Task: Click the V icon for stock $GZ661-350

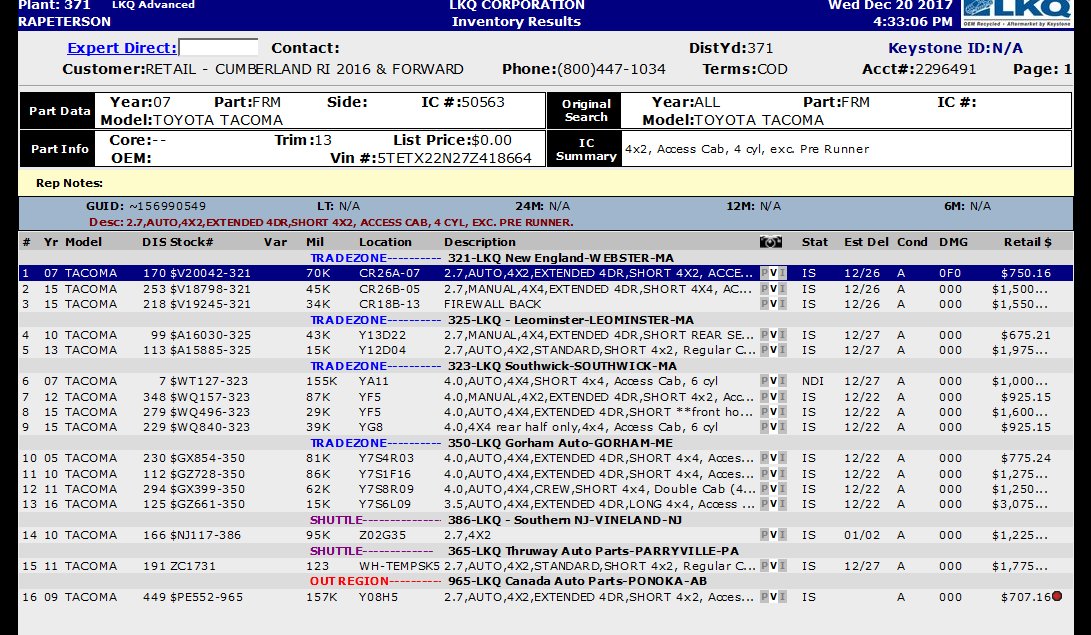Action: (774, 504)
